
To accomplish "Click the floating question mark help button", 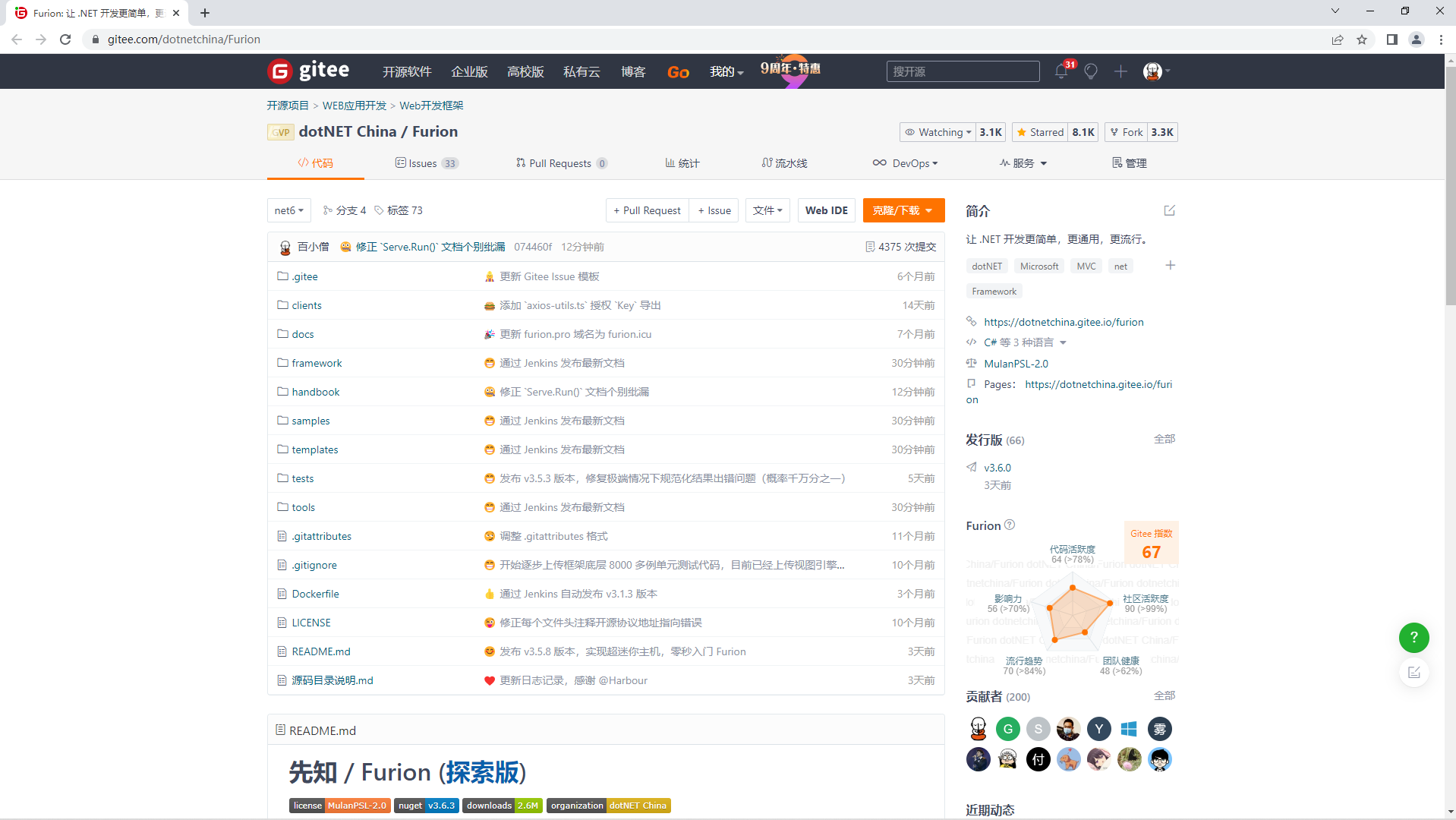I will click(1413, 638).
